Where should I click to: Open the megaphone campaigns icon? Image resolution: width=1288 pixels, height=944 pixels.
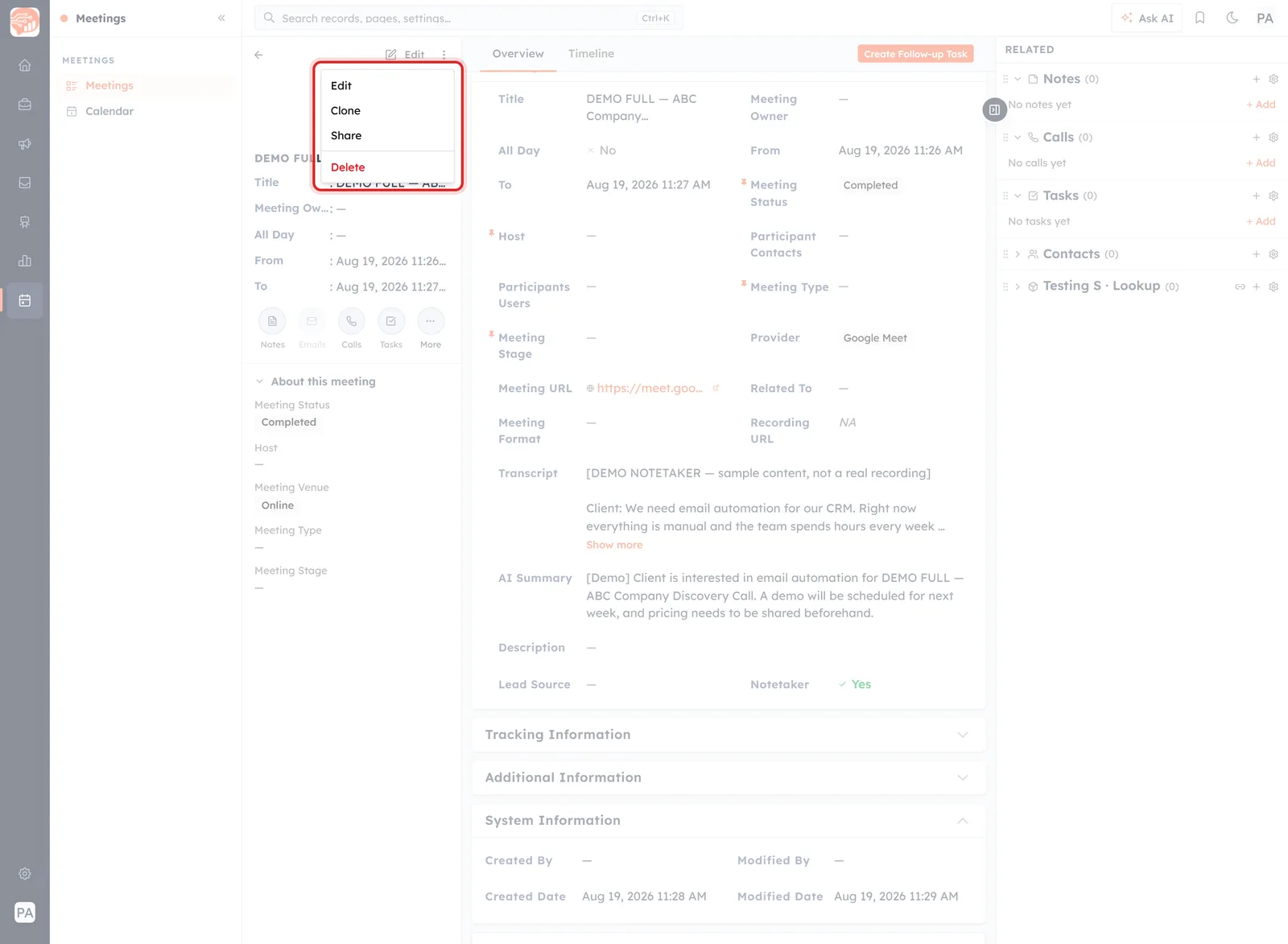coord(25,143)
